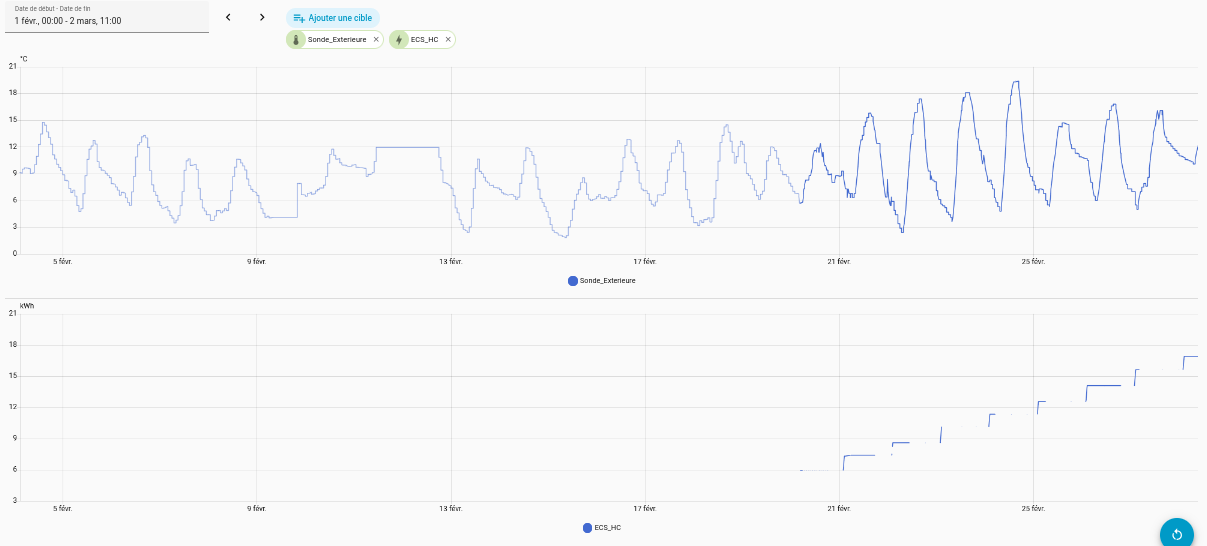Advance to the next date range
Screen dimensions: 1207x546
(x=262, y=17)
